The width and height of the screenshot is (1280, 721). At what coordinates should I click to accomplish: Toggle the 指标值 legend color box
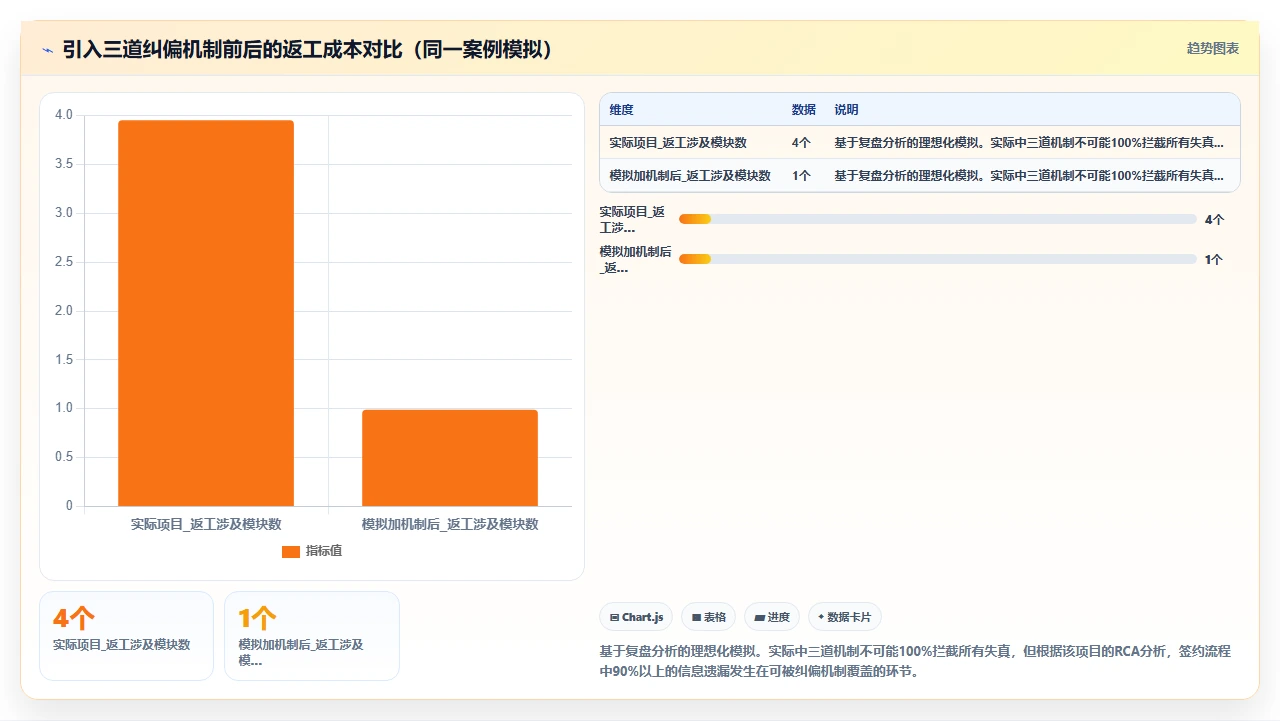point(291,551)
